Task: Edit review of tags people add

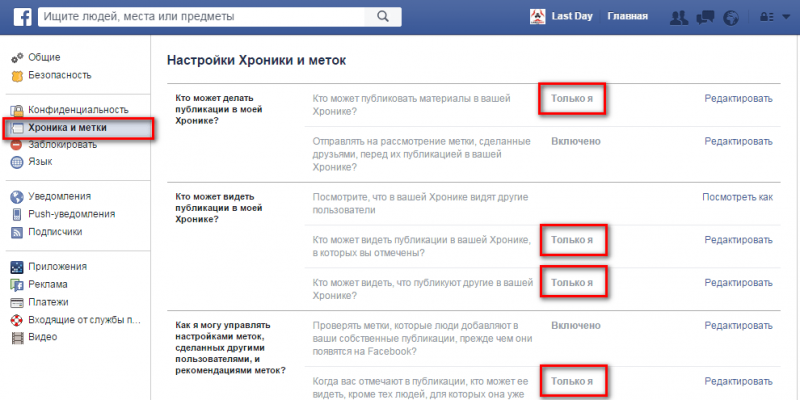Action: pyautogui.click(x=738, y=326)
